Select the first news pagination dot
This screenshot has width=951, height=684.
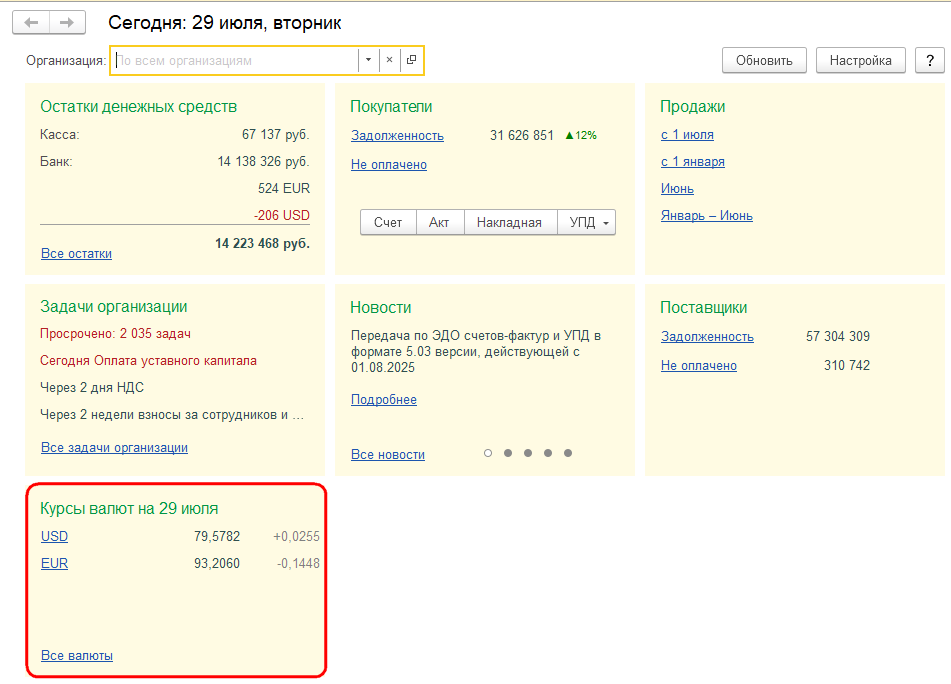(488, 453)
